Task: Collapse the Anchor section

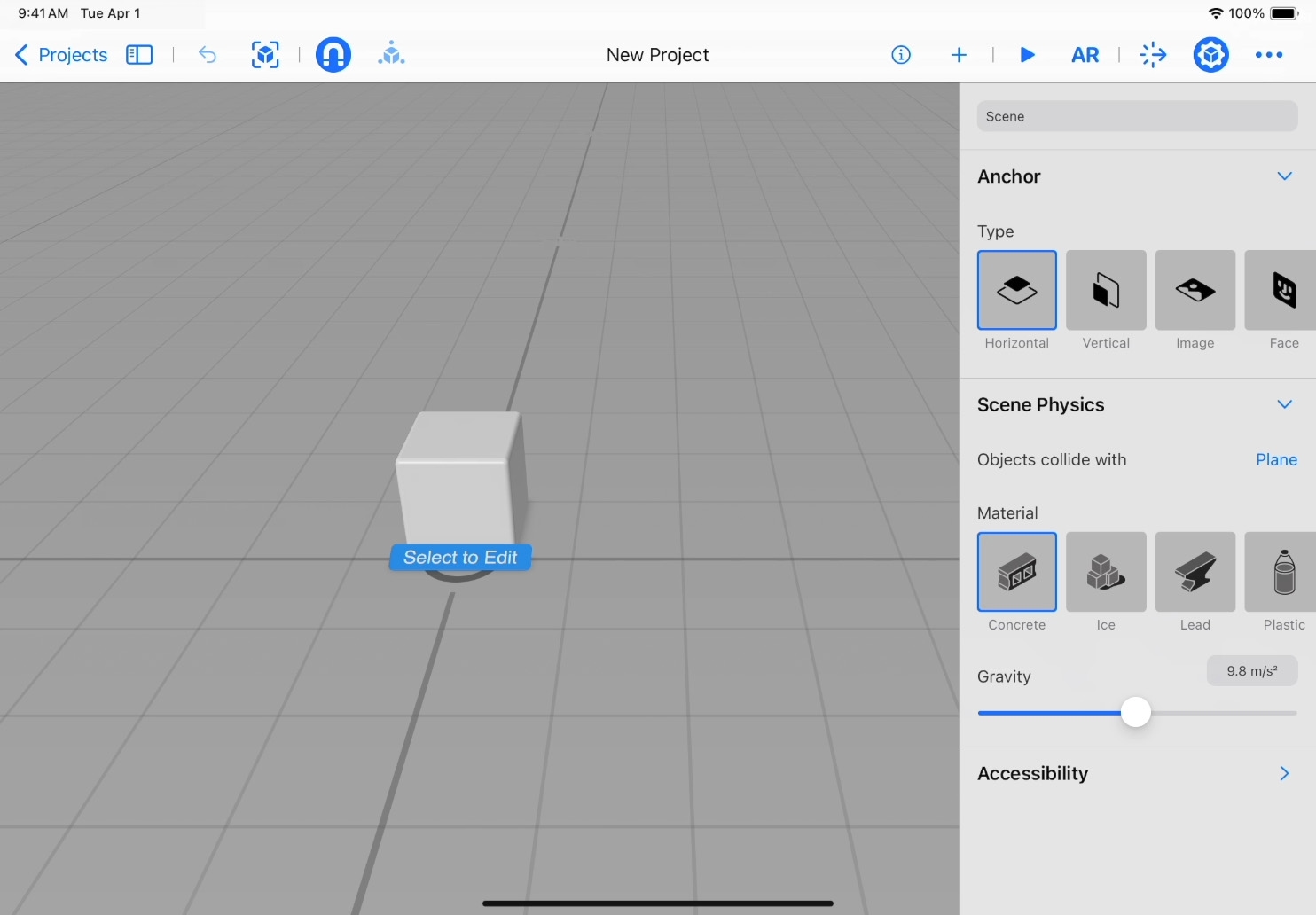Action: [x=1284, y=176]
